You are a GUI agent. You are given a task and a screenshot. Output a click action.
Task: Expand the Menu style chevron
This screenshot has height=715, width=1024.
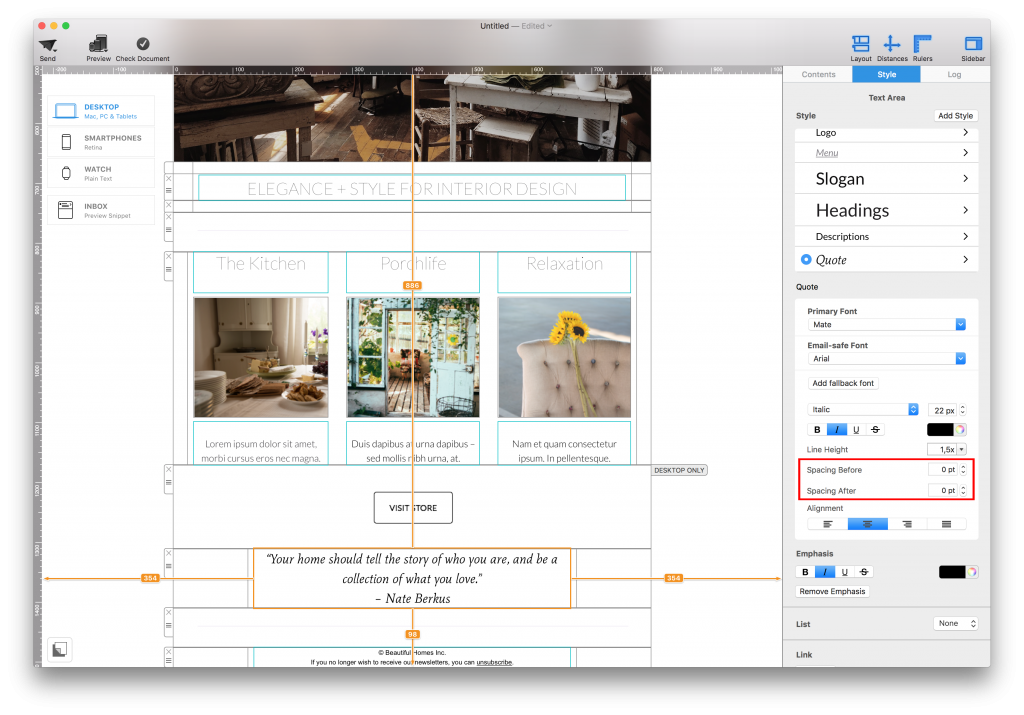965,153
